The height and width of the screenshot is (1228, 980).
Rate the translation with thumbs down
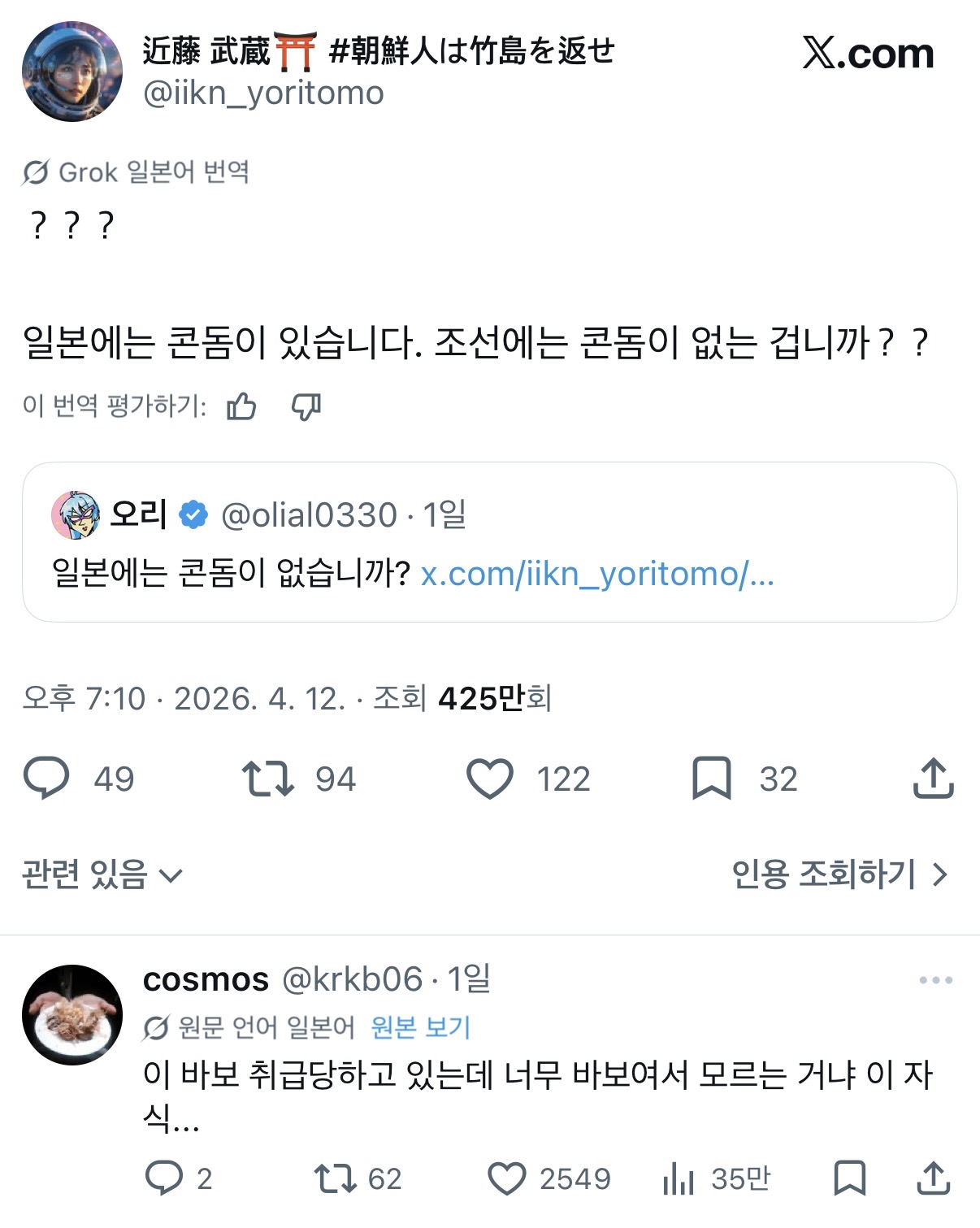tap(306, 406)
